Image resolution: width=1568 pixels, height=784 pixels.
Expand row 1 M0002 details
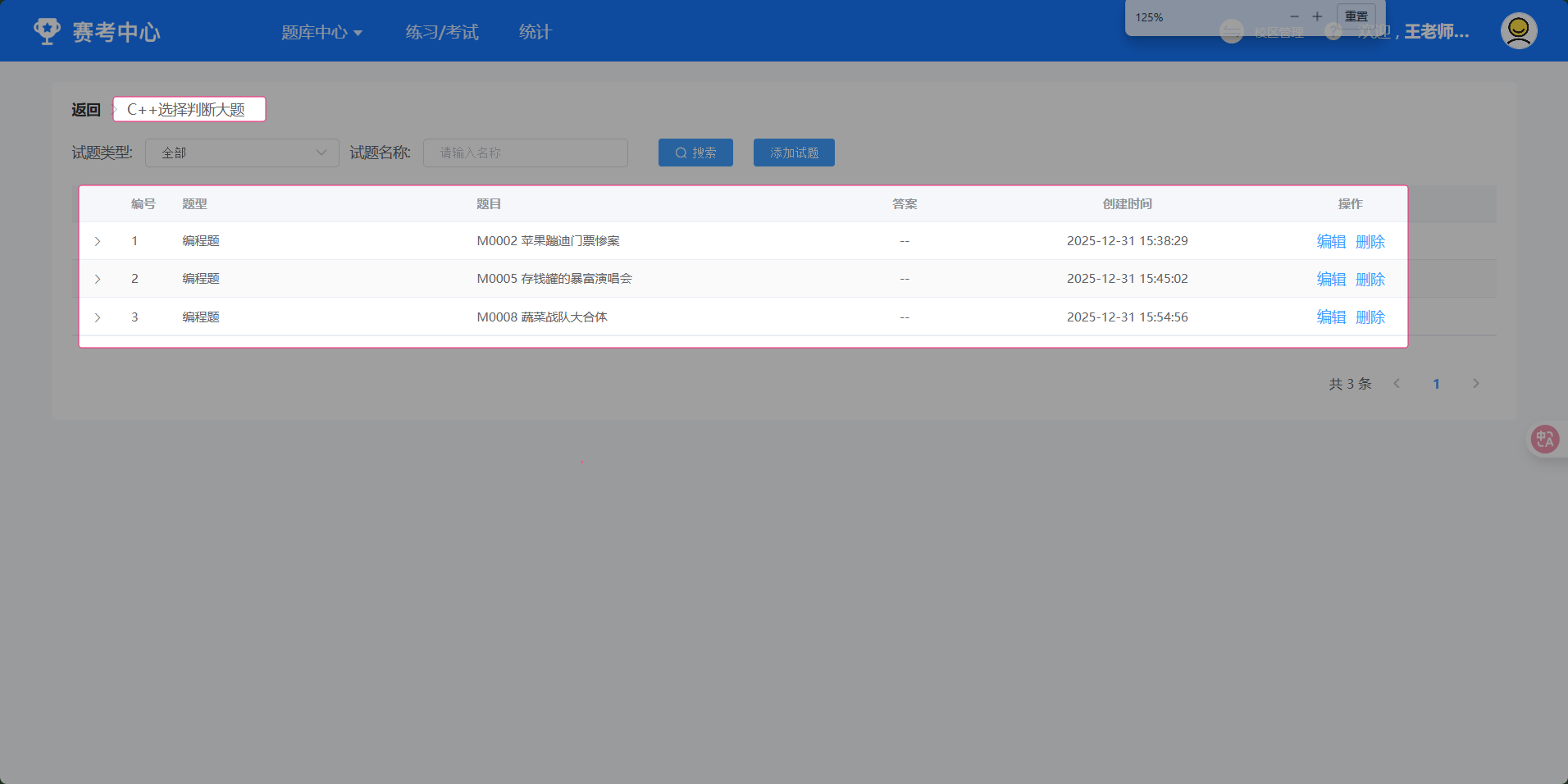[98, 241]
